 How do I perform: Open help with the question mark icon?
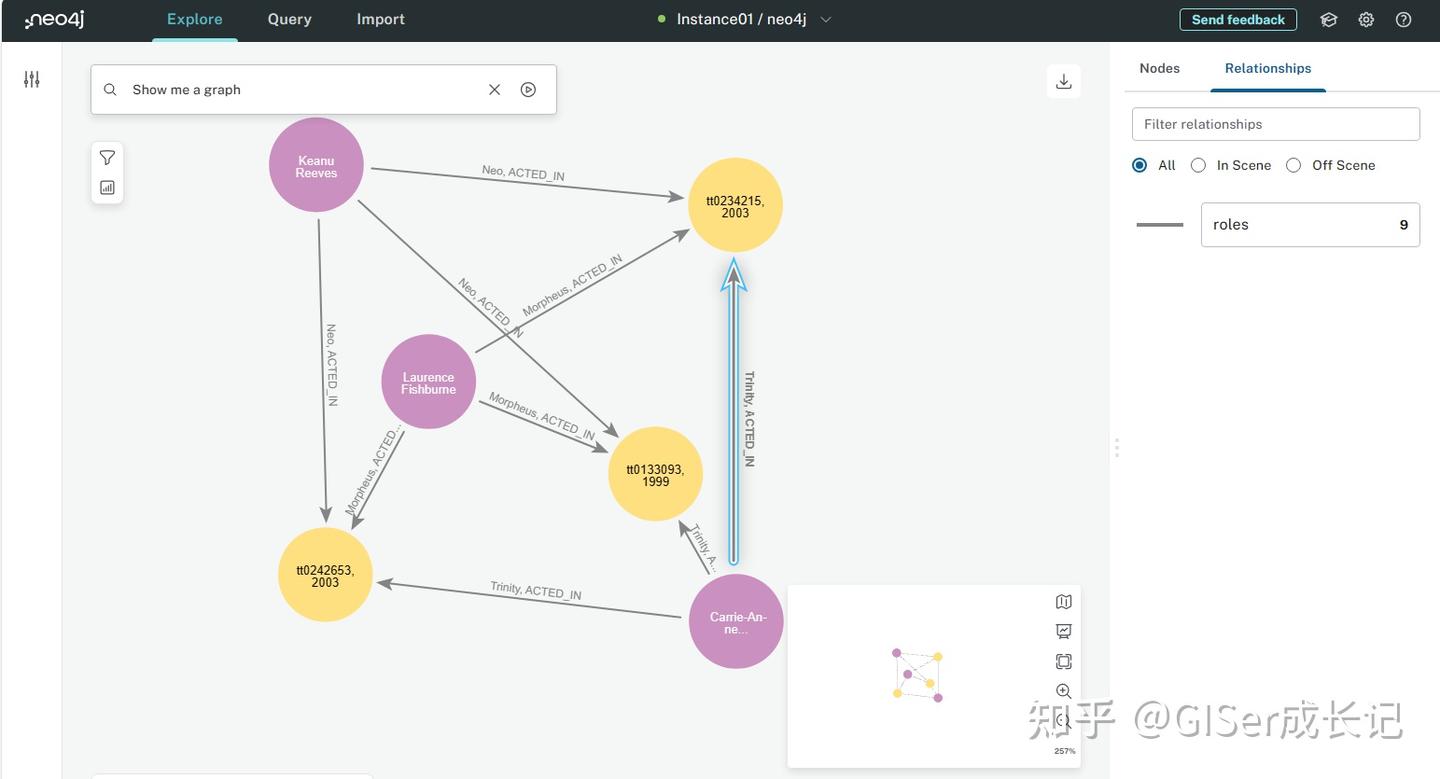point(1403,18)
